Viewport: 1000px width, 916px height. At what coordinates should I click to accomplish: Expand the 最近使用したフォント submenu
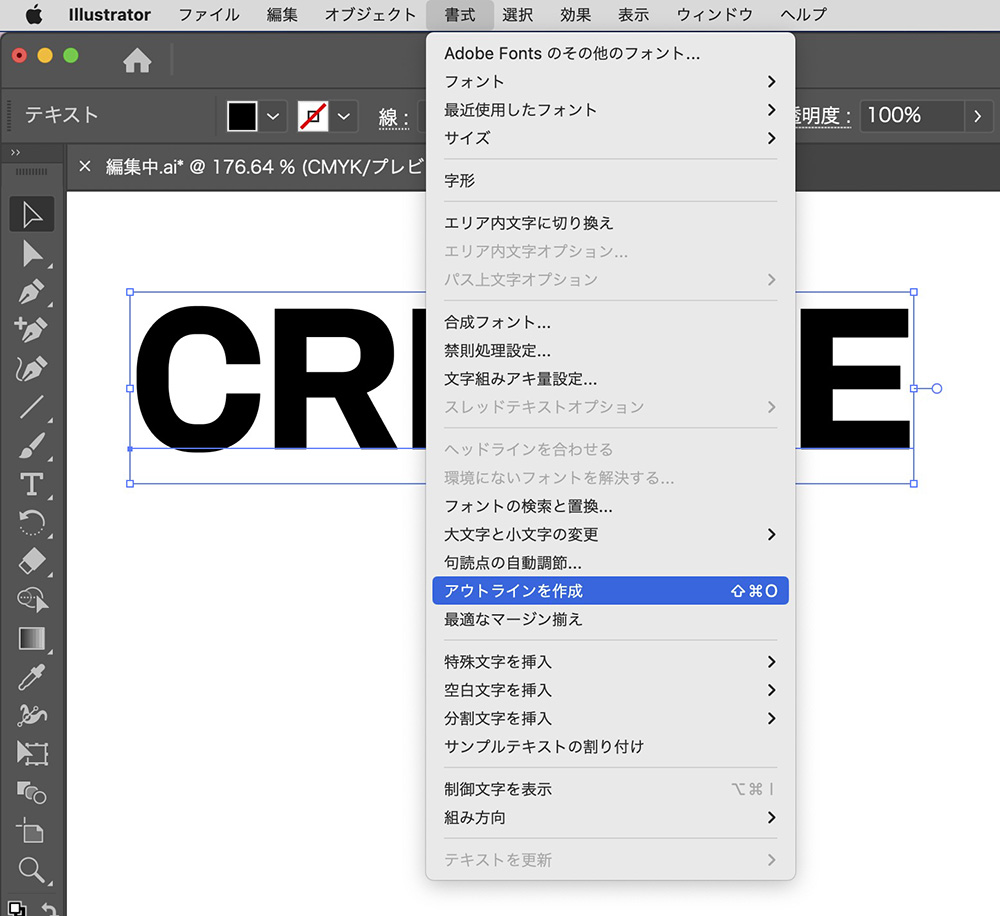(x=610, y=110)
